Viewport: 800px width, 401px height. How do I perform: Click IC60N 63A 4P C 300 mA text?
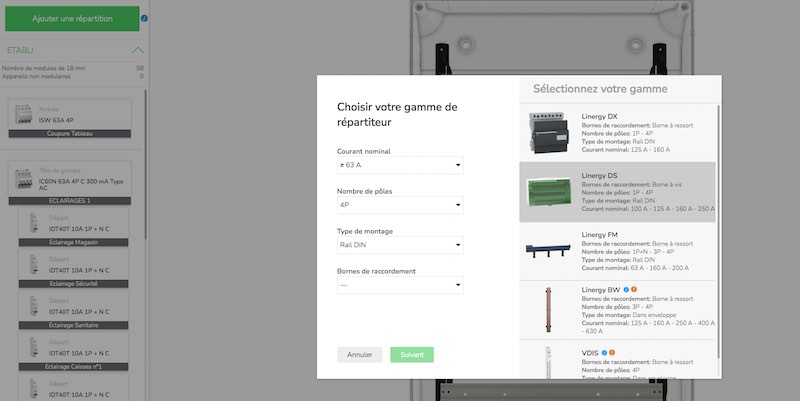point(81,185)
